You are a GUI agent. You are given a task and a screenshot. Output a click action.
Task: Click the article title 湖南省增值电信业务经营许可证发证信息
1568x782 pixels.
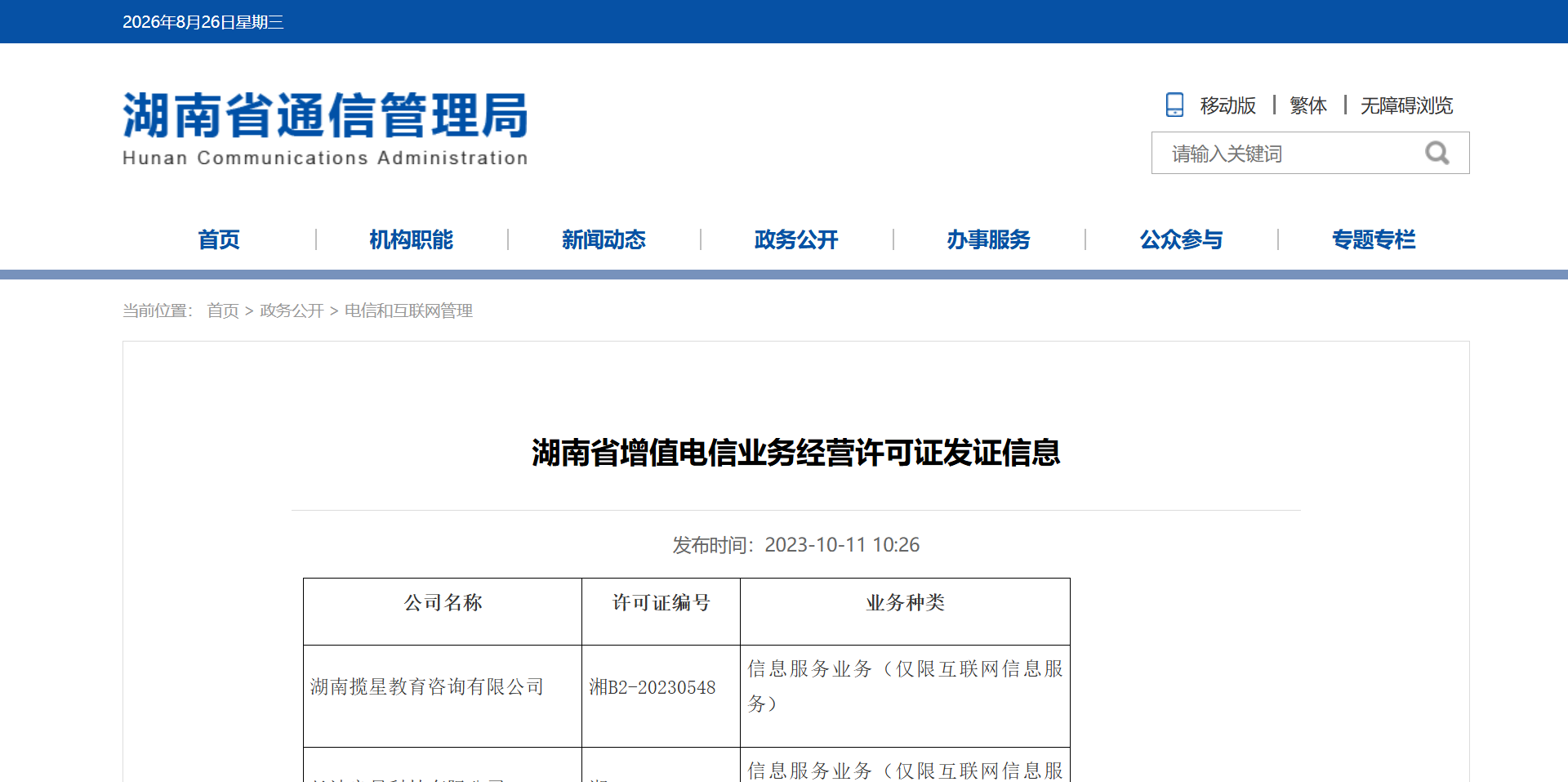[796, 453]
